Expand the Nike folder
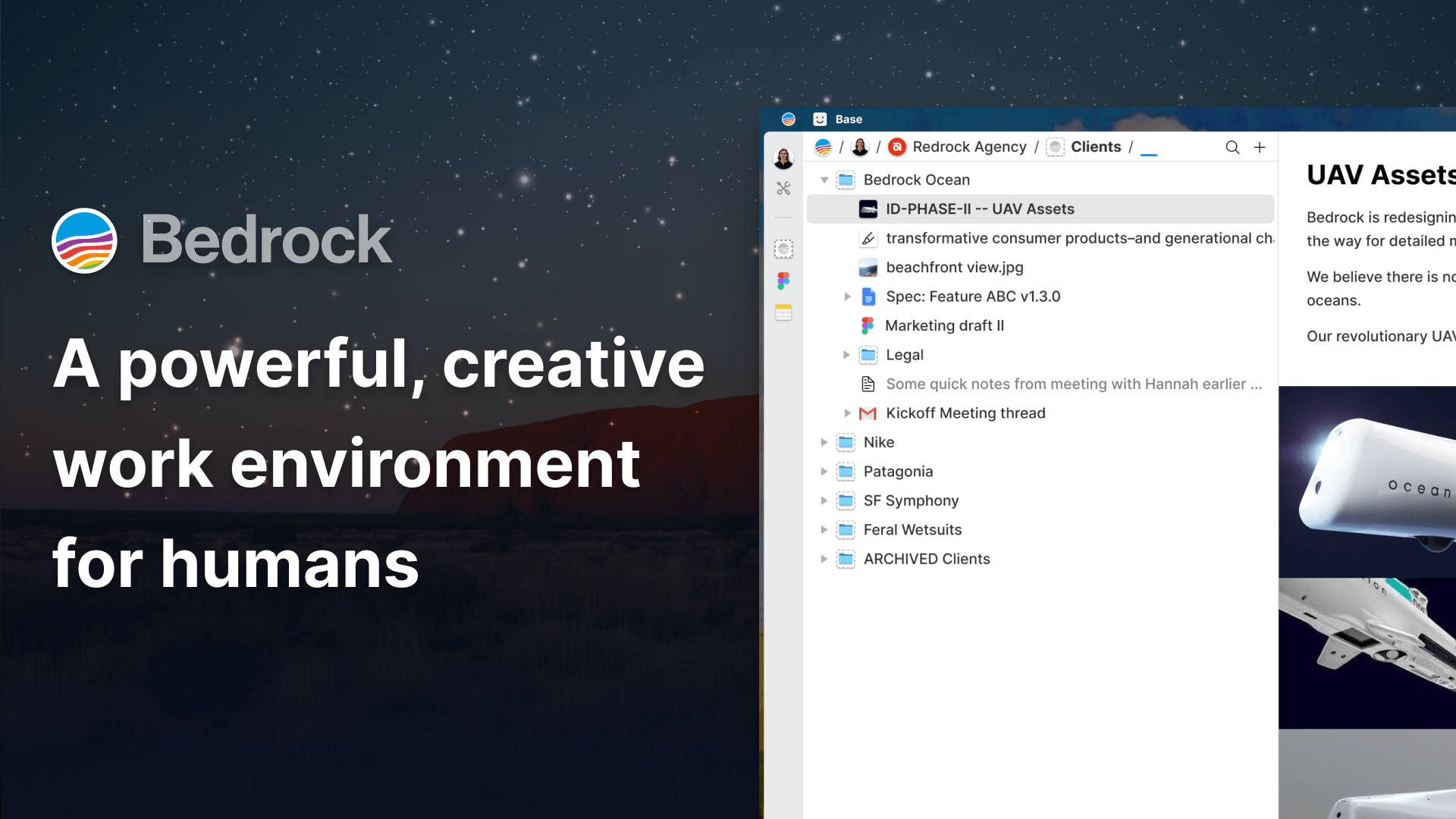The image size is (1456, 819). (x=824, y=442)
